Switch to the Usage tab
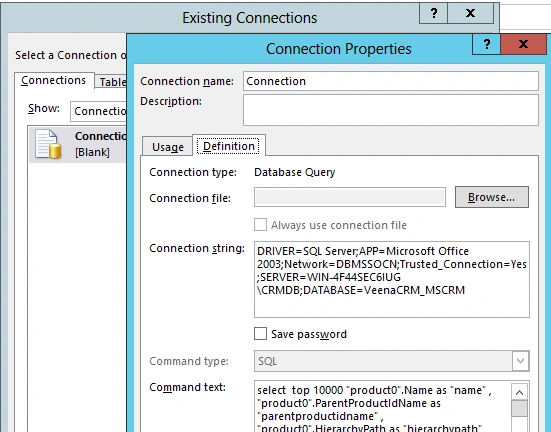The height and width of the screenshot is (432, 551). [168, 147]
